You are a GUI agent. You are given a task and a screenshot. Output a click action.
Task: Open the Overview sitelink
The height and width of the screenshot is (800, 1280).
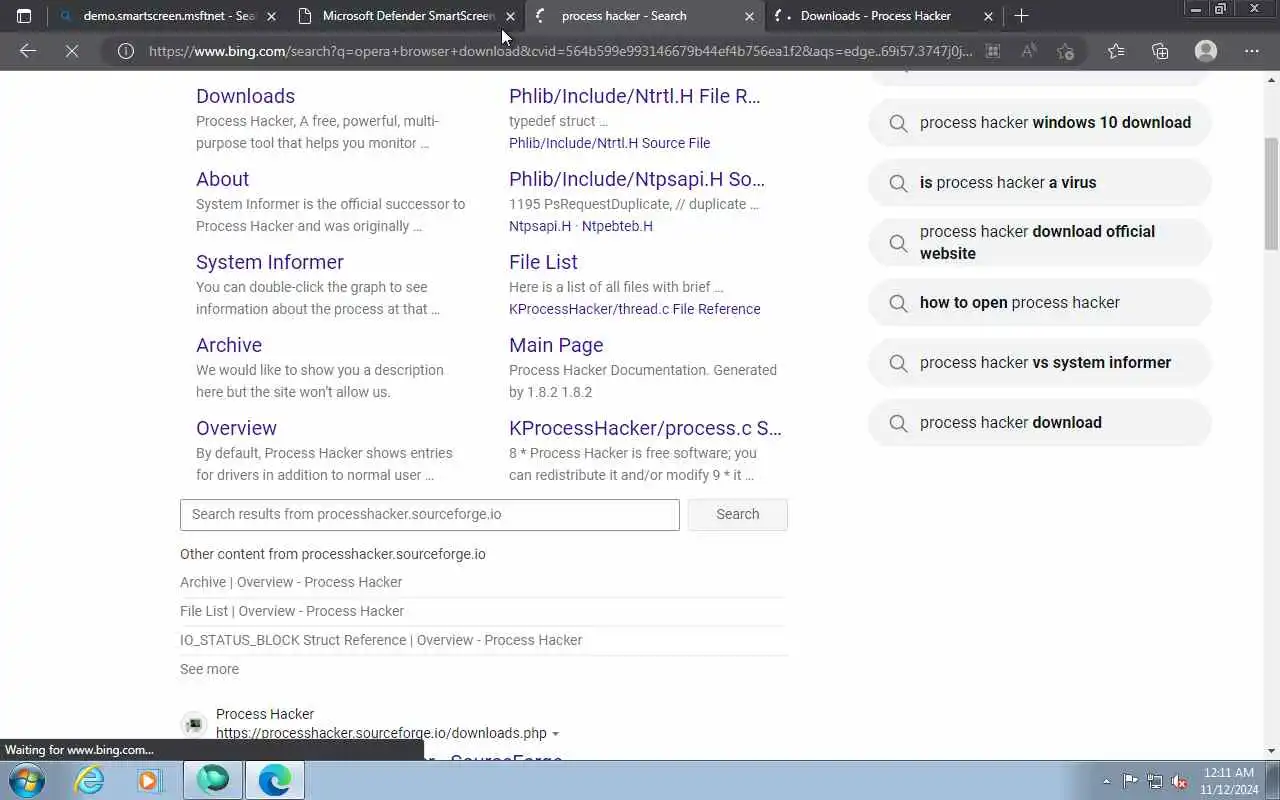236,428
